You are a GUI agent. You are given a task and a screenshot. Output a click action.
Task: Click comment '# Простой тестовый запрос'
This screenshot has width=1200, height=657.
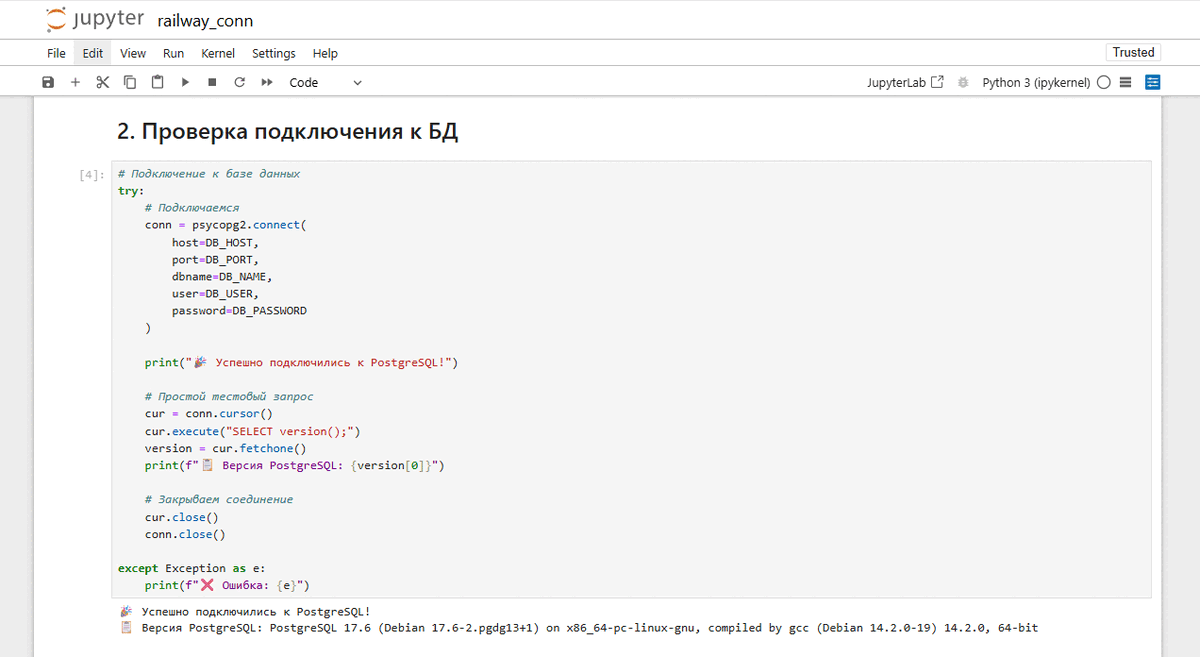point(229,397)
